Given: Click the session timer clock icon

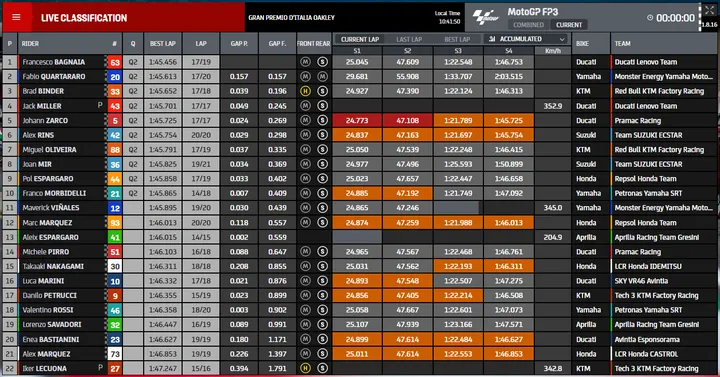Looking at the screenshot, I should (x=650, y=17).
